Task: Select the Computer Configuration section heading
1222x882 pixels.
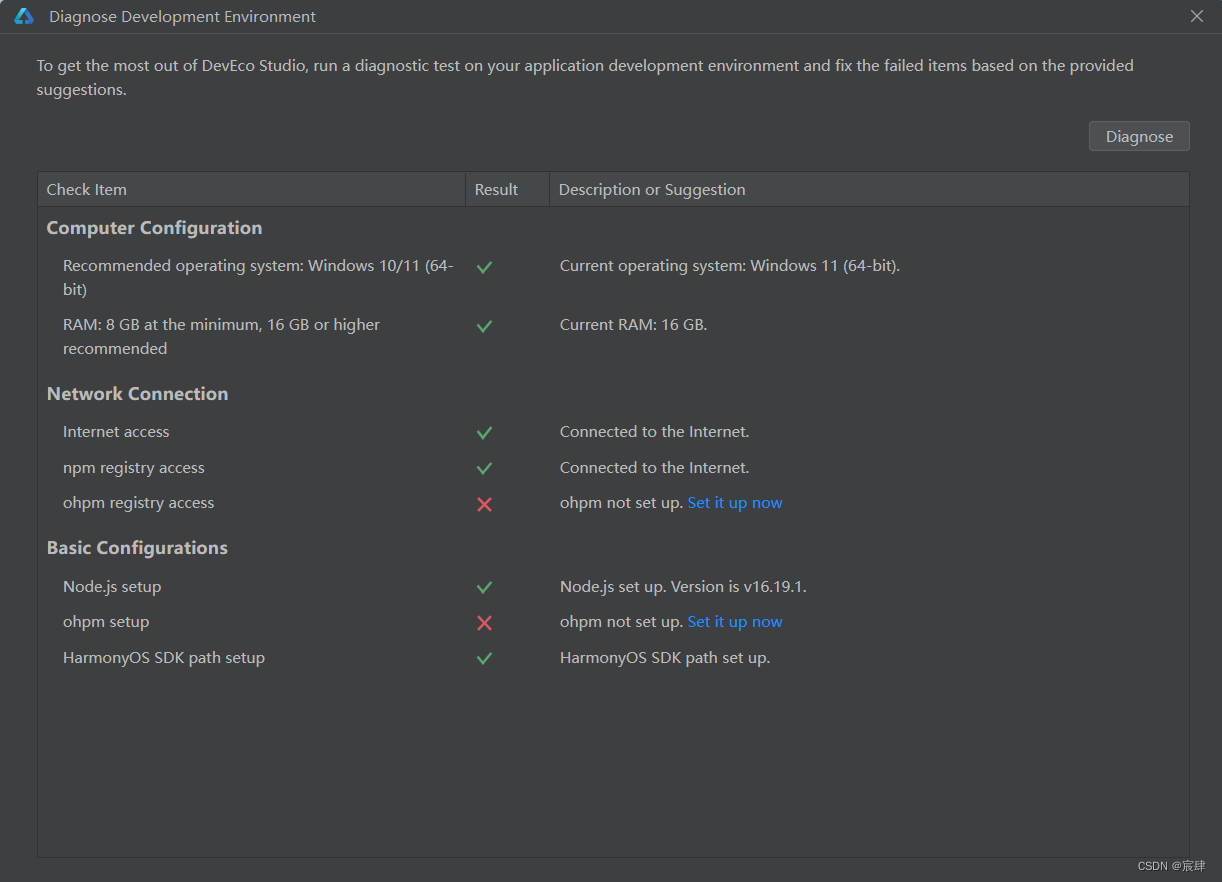Action: tap(154, 228)
